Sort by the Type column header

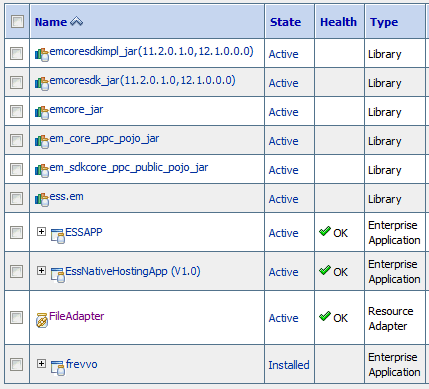384,22
